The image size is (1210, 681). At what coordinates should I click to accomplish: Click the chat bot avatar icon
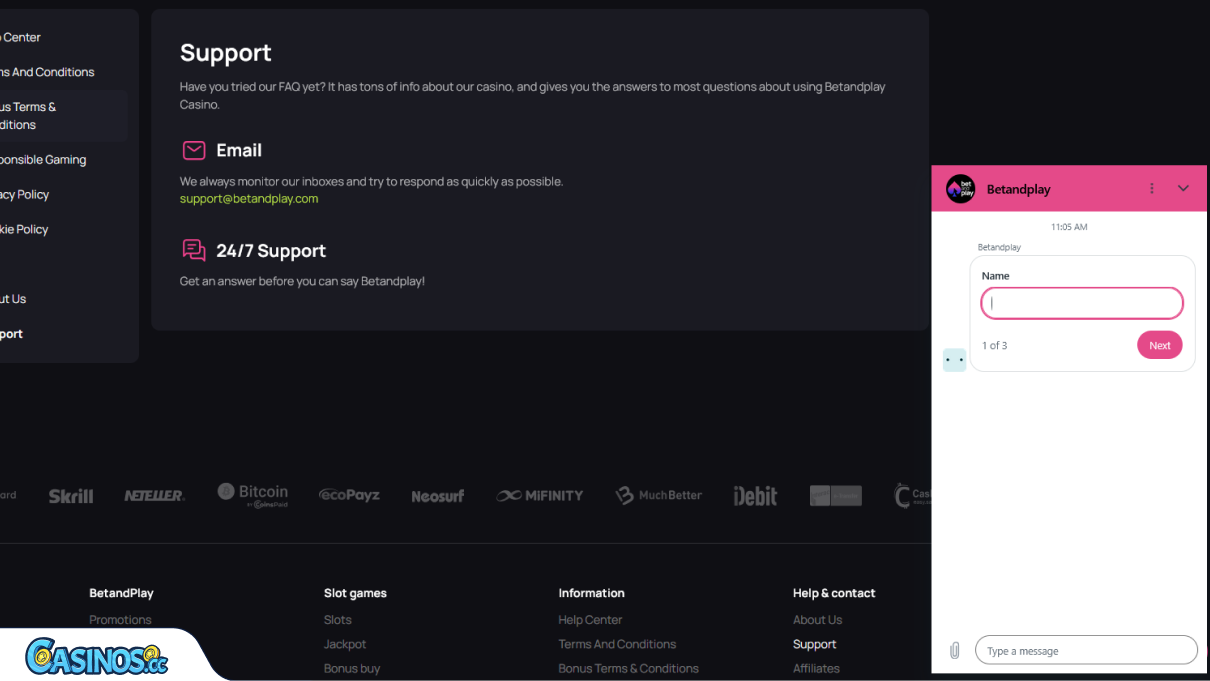[955, 360]
